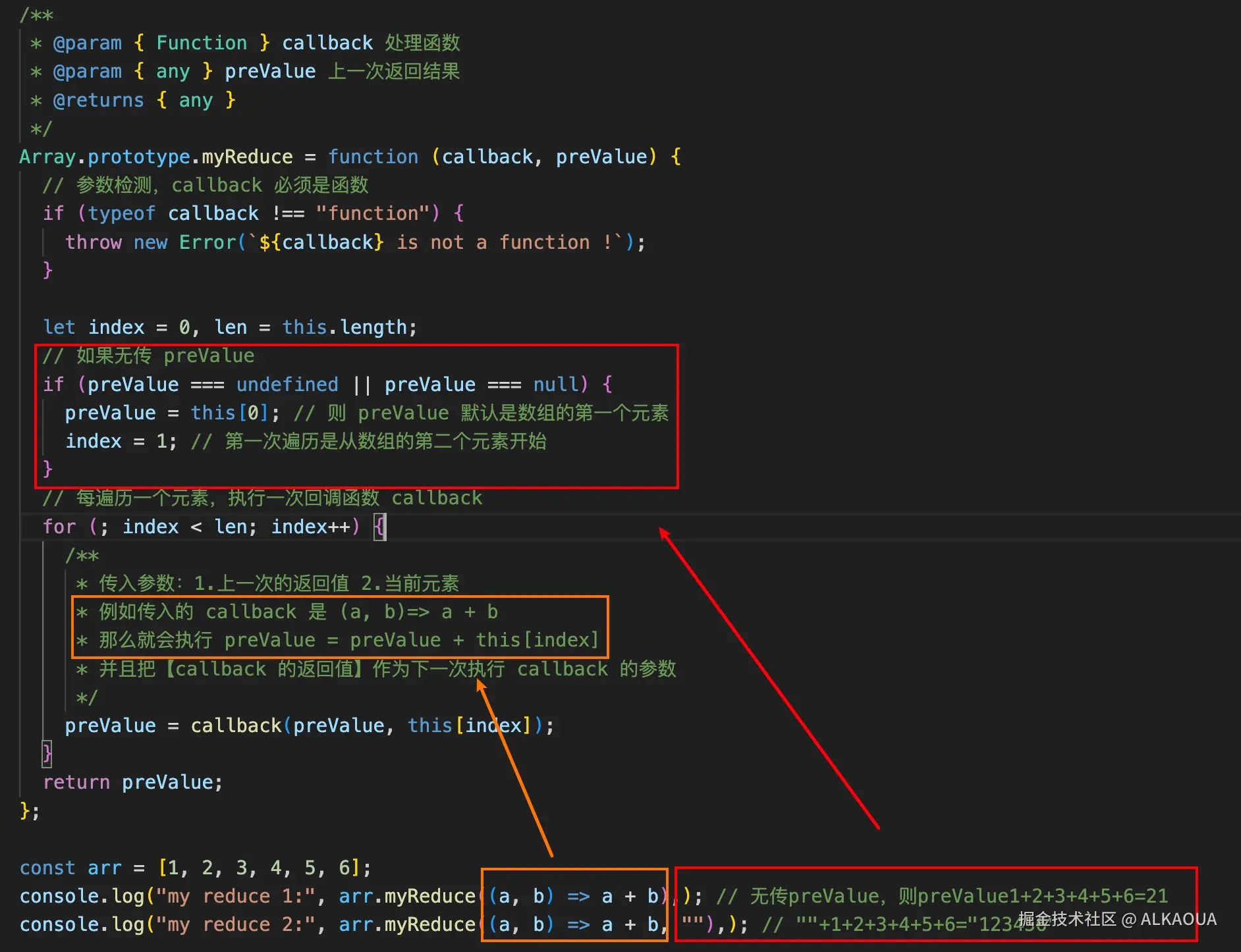The image size is (1241, 952).
Task: Click the @returns JSDoc tag
Action: [98, 100]
